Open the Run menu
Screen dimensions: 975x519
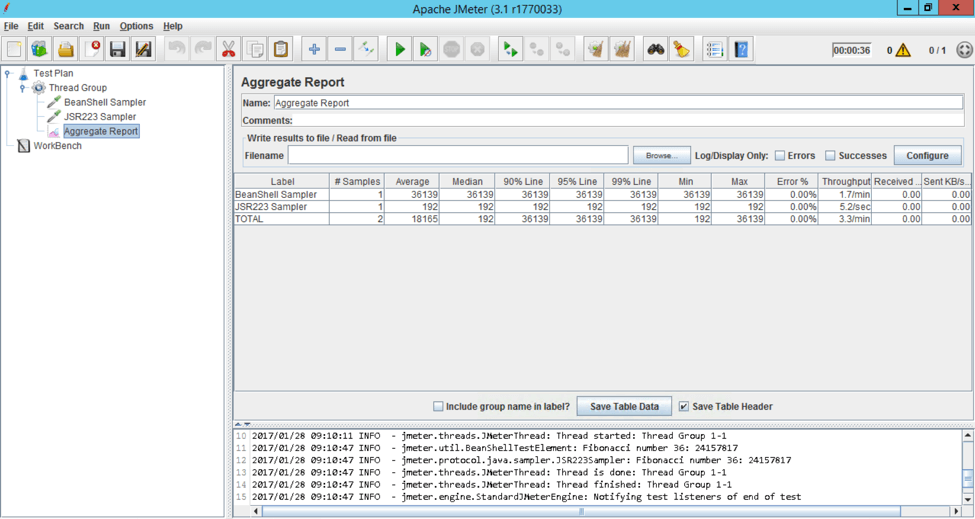pyautogui.click(x=101, y=26)
